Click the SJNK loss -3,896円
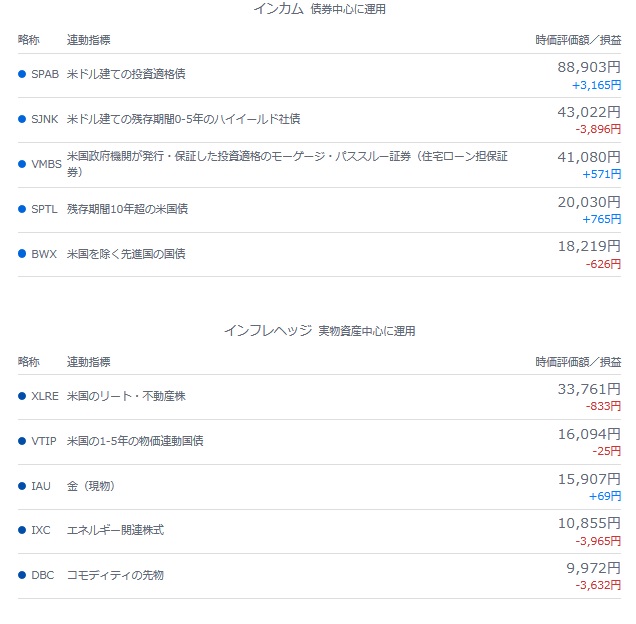The image size is (636, 624). coord(598,130)
